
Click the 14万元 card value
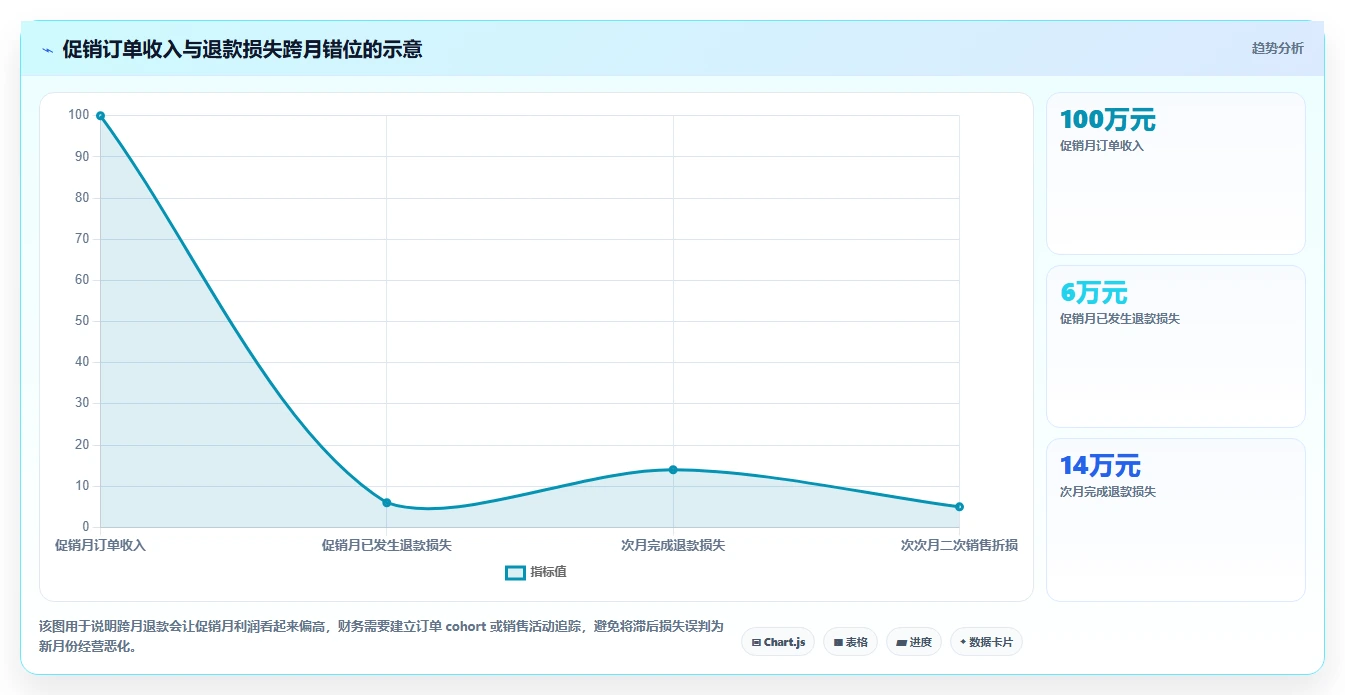point(1100,466)
